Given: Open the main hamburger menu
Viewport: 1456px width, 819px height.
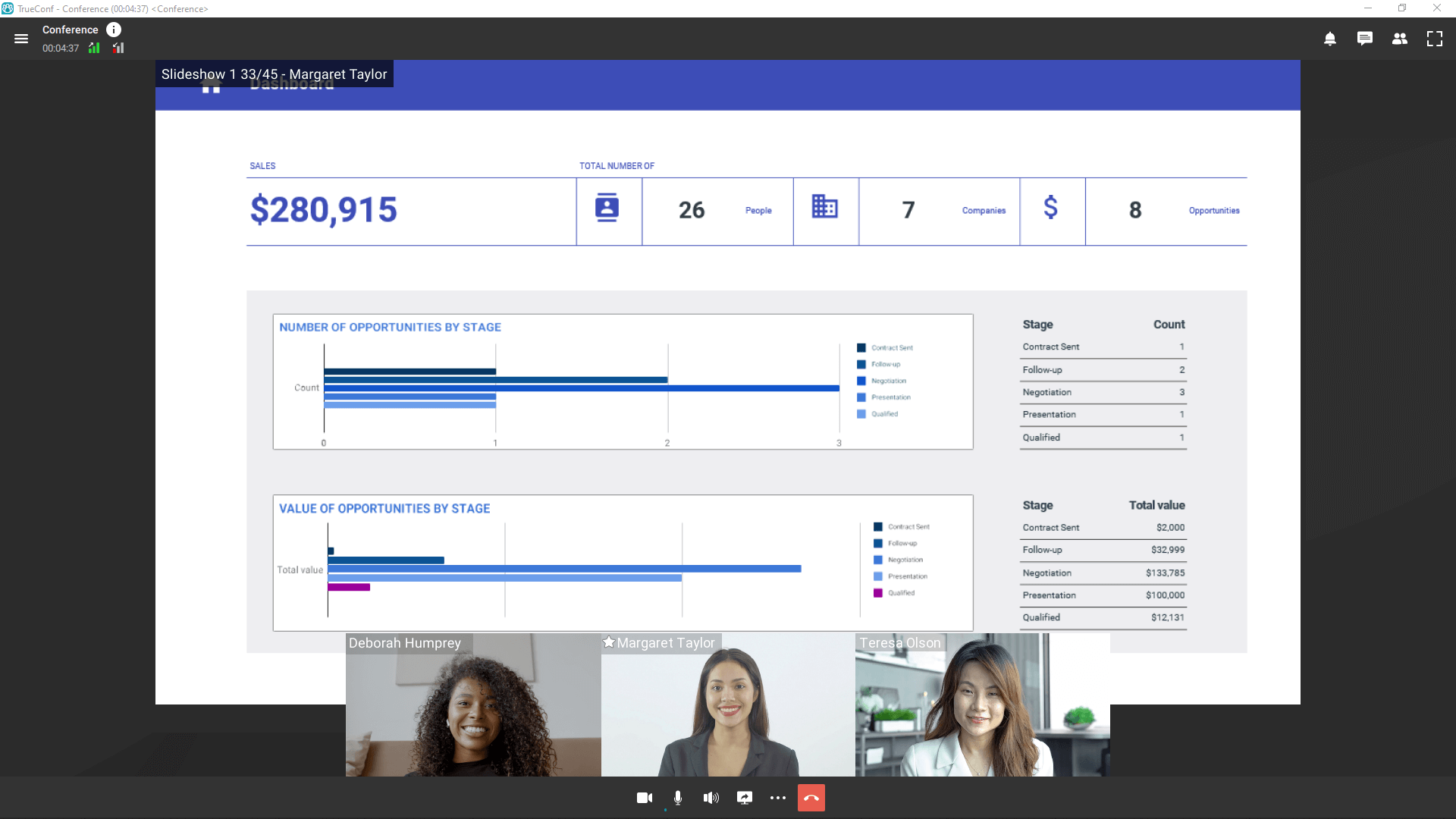Looking at the screenshot, I should (21, 39).
